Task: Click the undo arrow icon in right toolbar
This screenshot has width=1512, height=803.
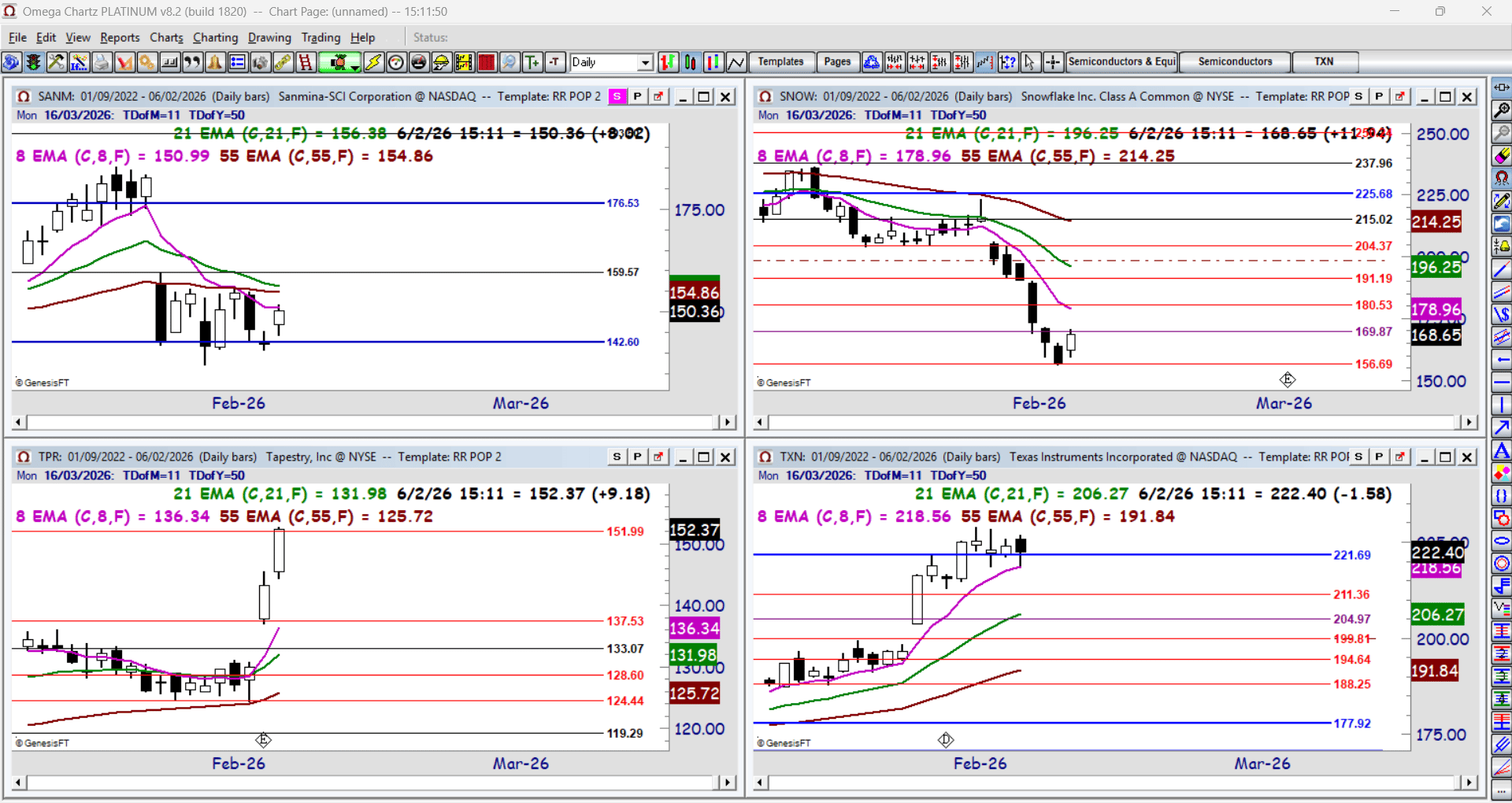Action: click(1502, 224)
